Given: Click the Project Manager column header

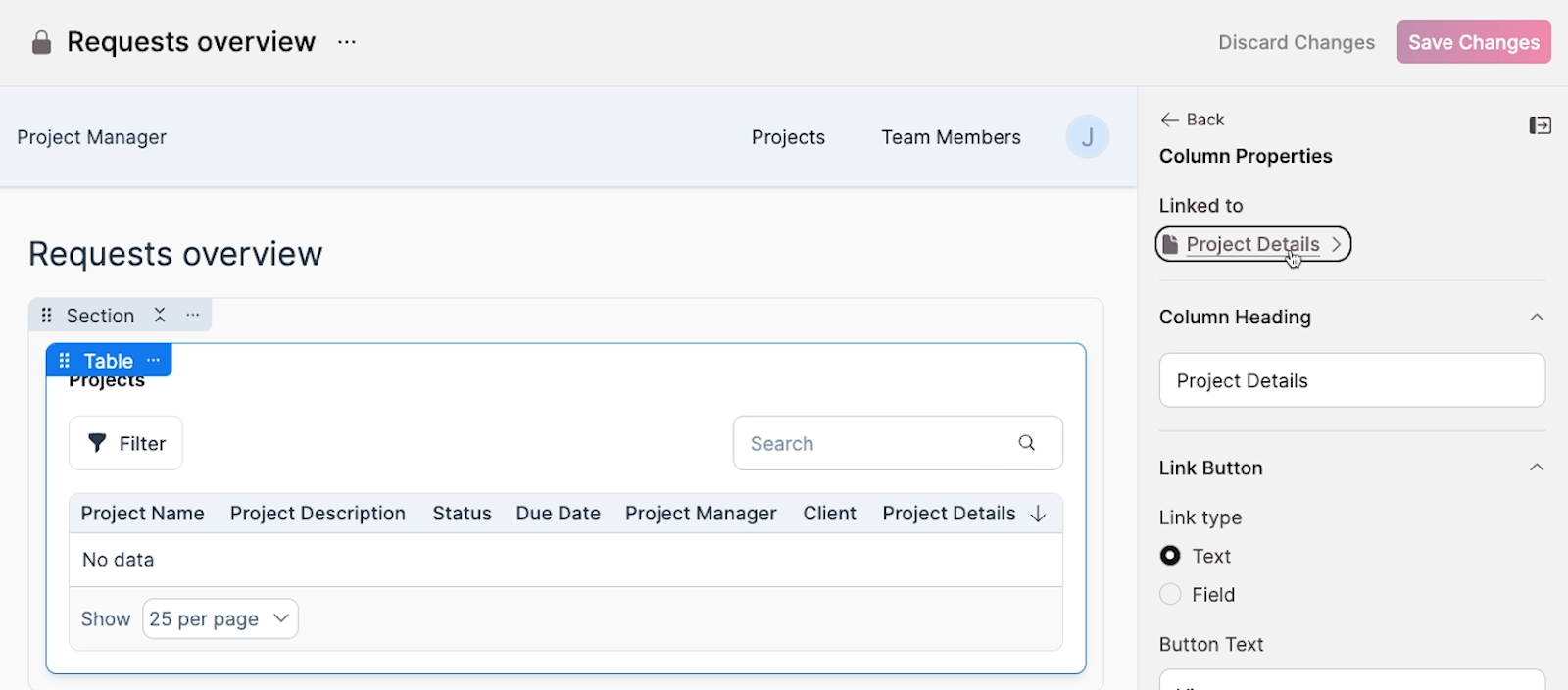Looking at the screenshot, I should 701,514.
